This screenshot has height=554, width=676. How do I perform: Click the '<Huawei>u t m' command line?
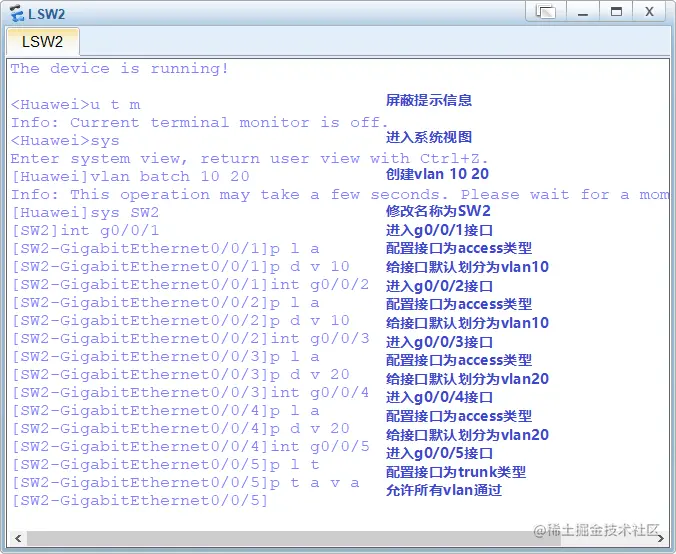75,105
